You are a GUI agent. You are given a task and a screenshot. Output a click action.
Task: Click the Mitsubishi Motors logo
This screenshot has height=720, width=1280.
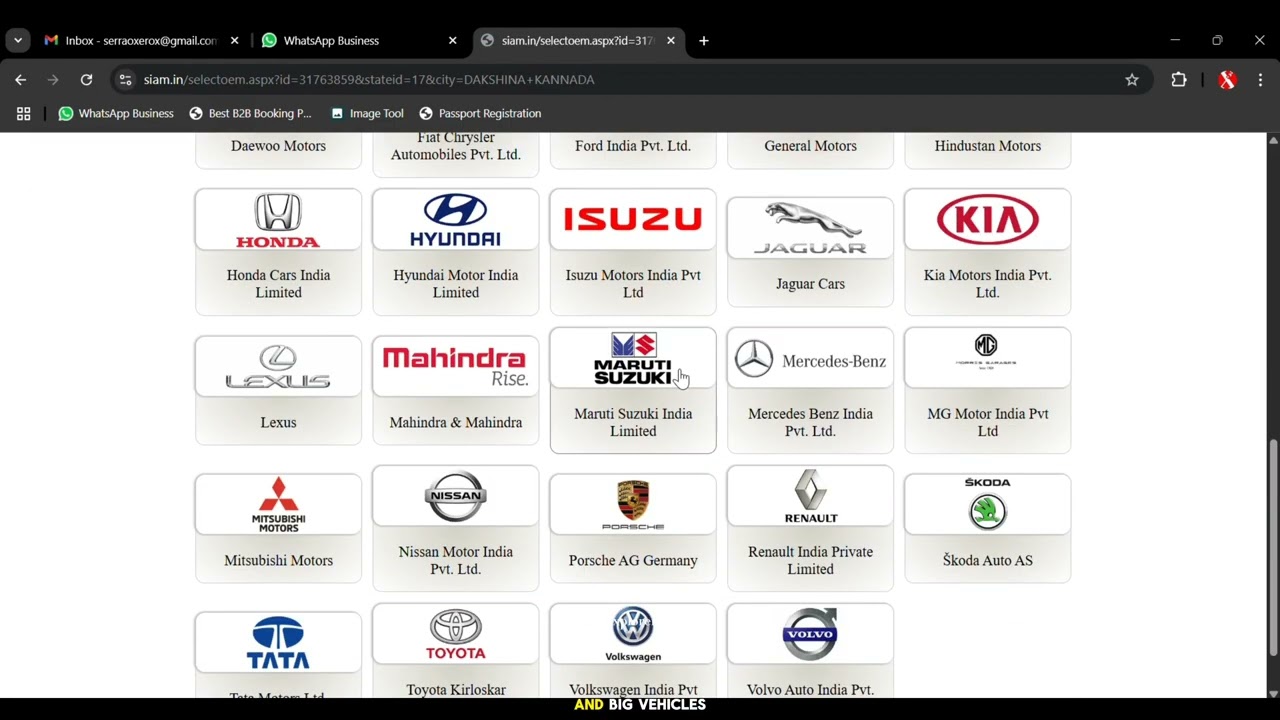(278, 505)
